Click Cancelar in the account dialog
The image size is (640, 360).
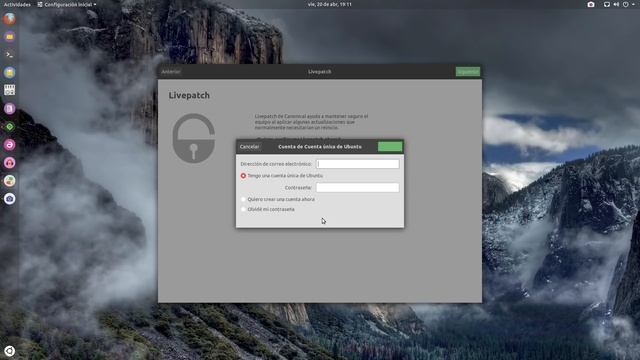tap(249, 147)
